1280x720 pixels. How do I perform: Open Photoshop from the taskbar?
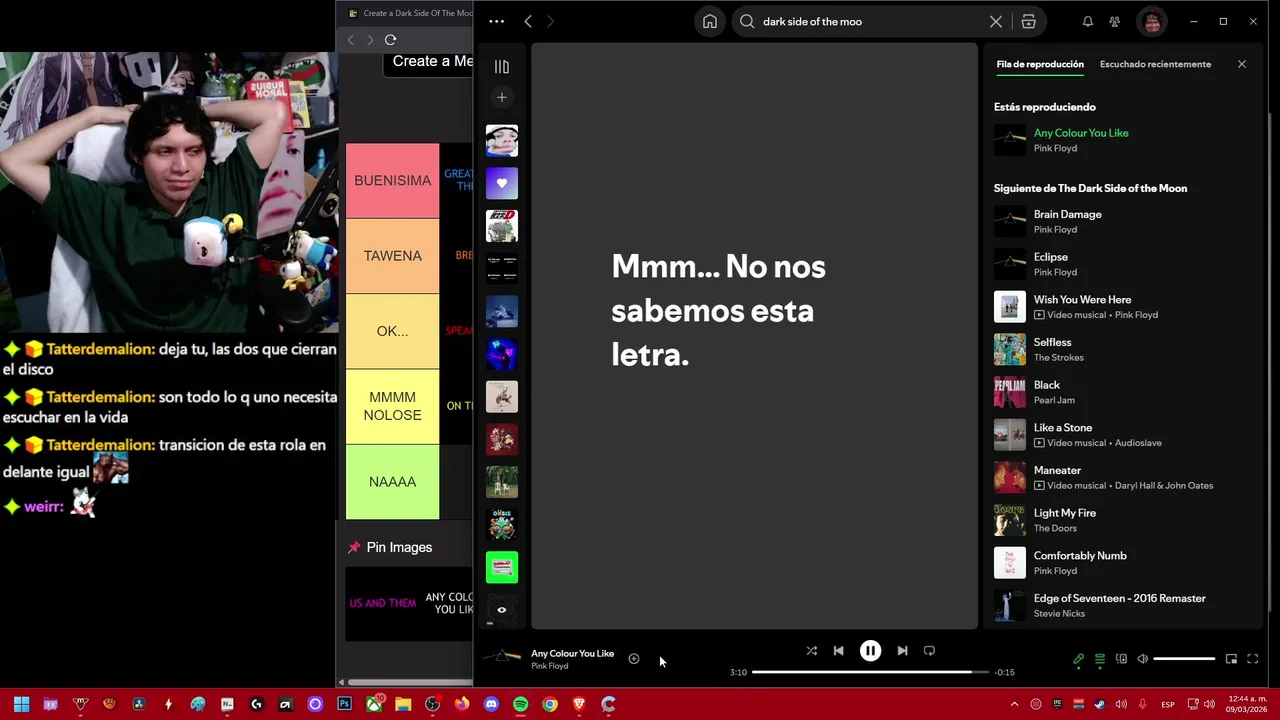point(344,704)
